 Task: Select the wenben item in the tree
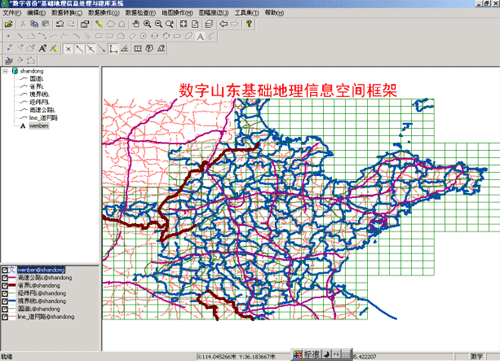tap(39, 126)
